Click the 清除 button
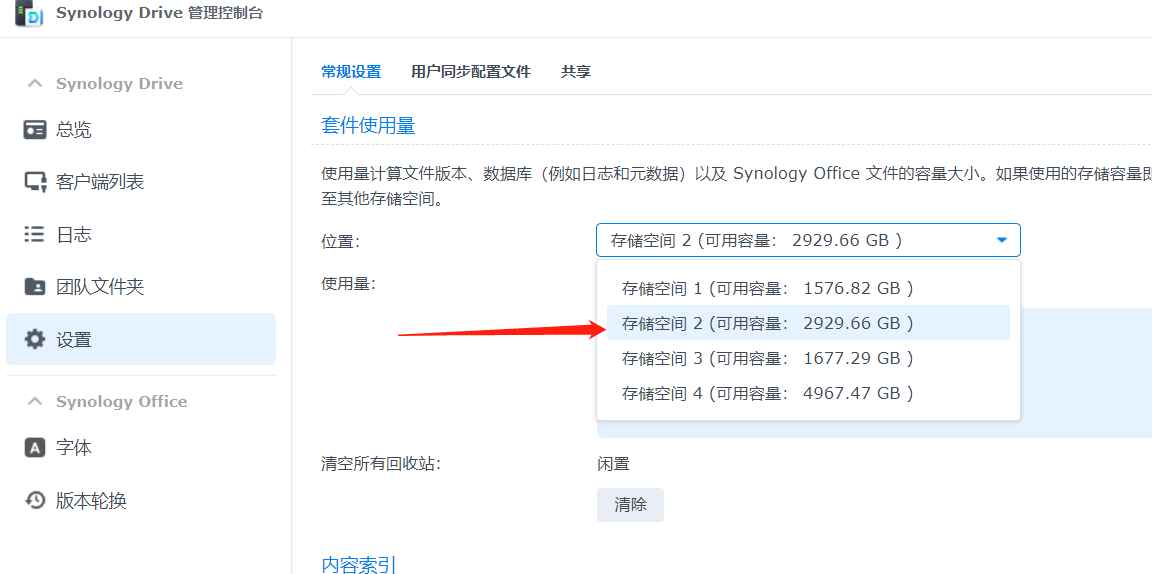 (x=630, y=505)
